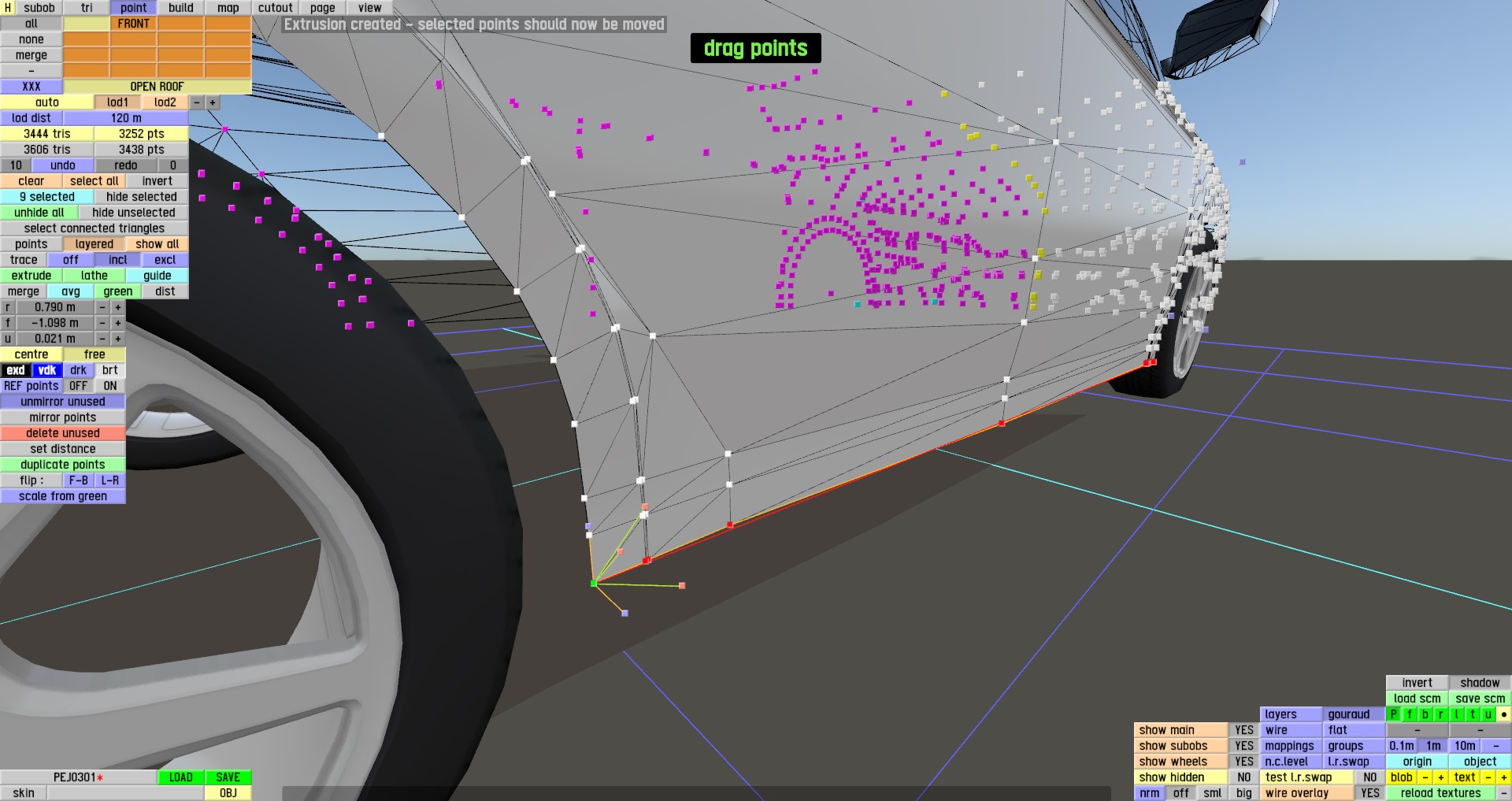Click select connected triangles
Viewport: 1512px width, 801px height.
[x=94, y=228]
